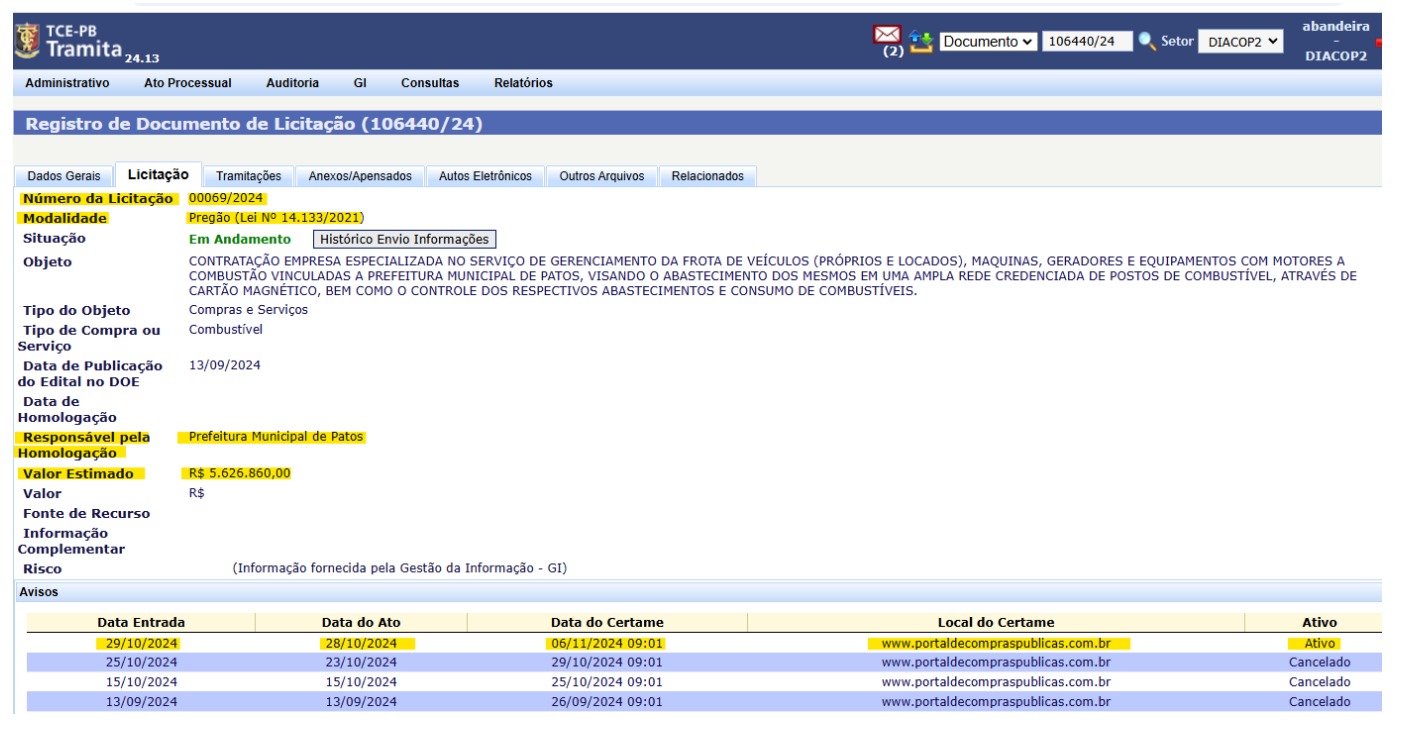Screen dimensions: 1427x737
Task: Click the abandeira user name link
Action: (1335, 27)
